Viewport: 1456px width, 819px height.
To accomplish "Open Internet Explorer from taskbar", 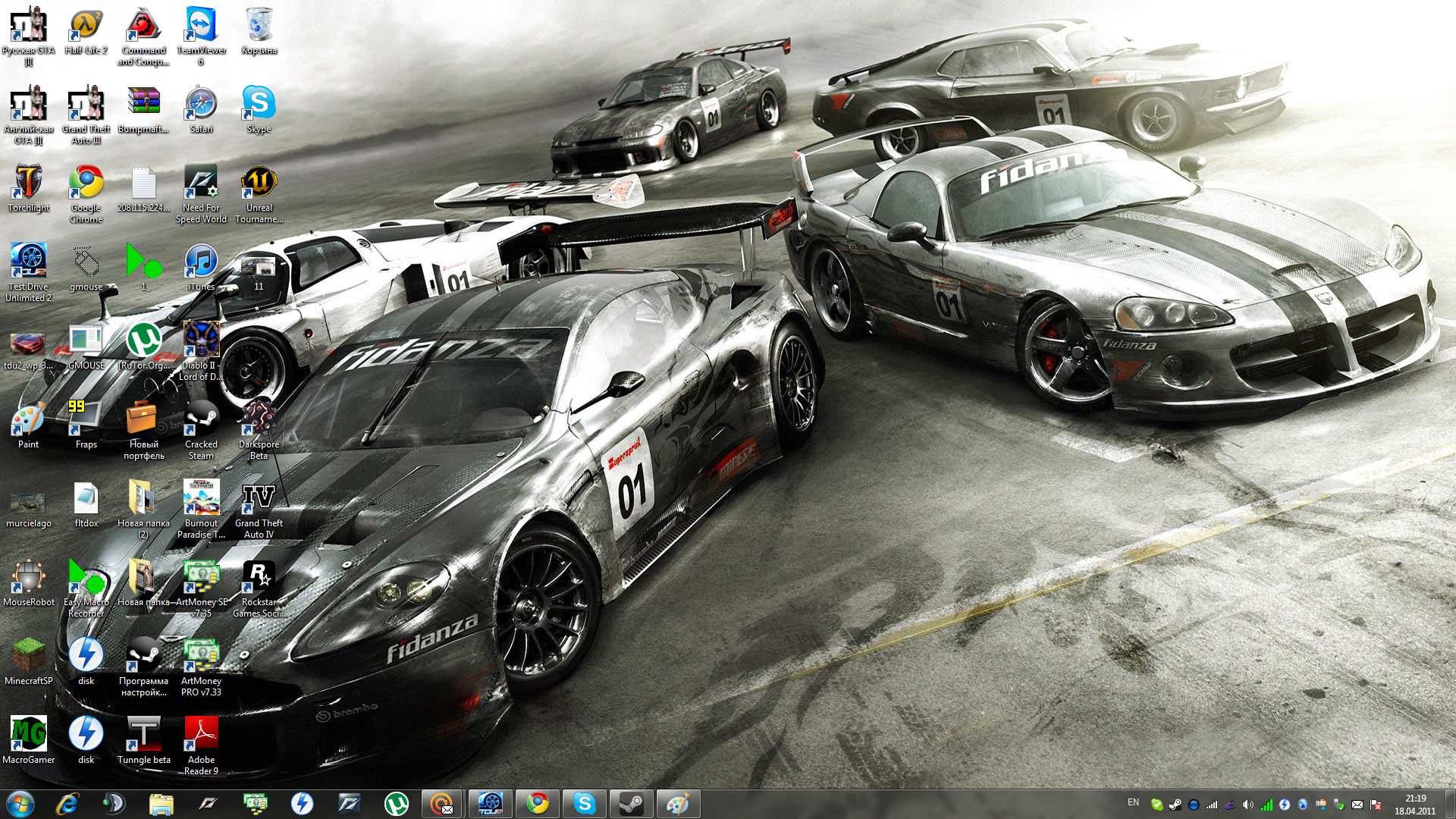I will point(67,804).
